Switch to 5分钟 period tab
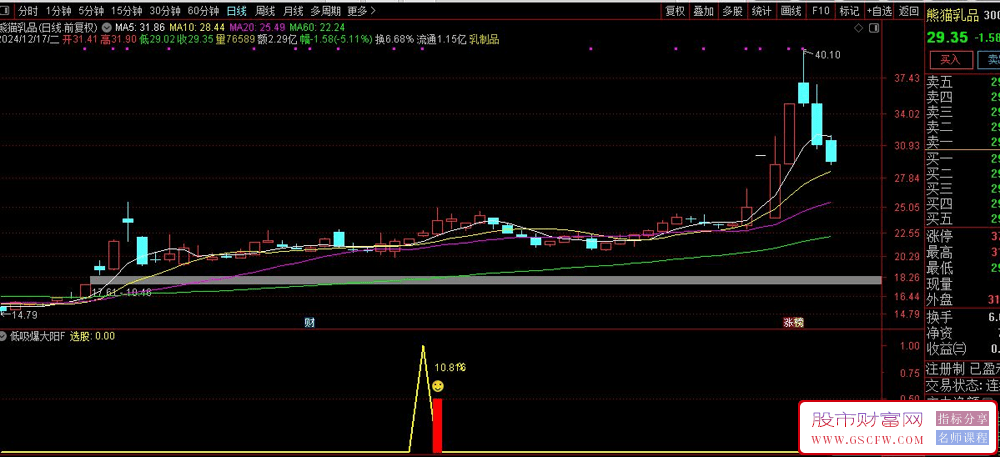This screenshot has height=457, width=1000. [x=91, y=11]
